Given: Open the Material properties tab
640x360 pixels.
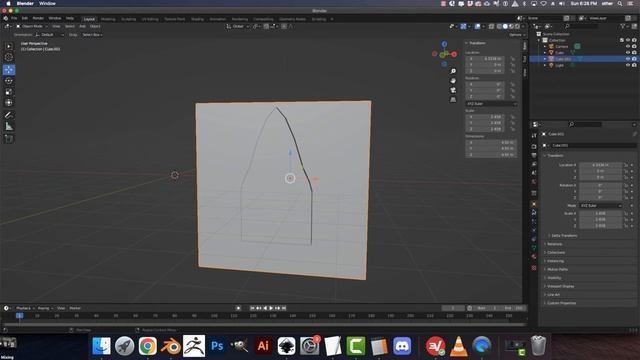Looking at the screenshot, I should click(534, 257).
